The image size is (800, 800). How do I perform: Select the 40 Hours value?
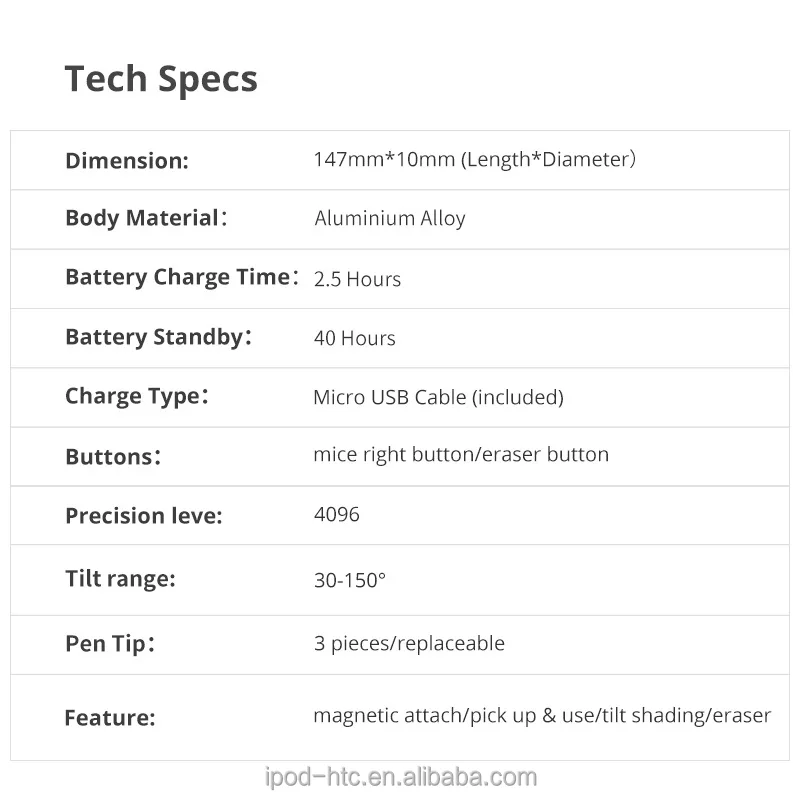pyautogui.click(x=355, y=338)
